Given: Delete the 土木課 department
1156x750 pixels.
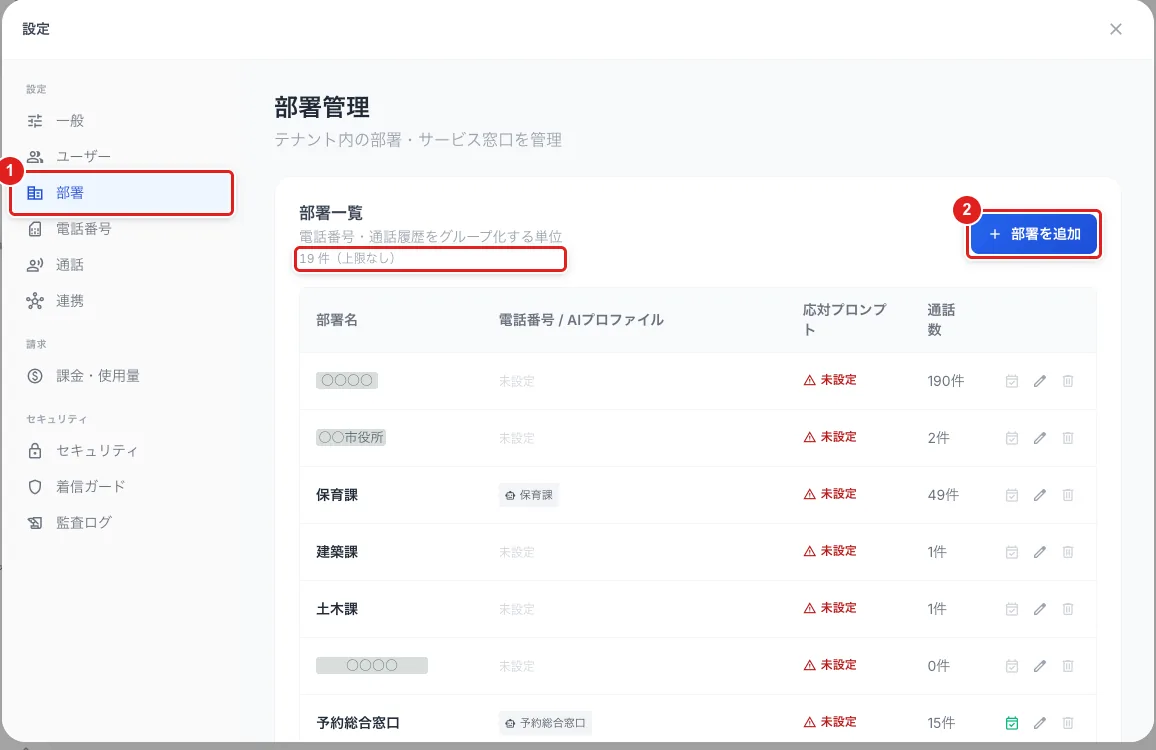Looking at the screenshot, I should pyautogui.click(x=1068, y=609).
